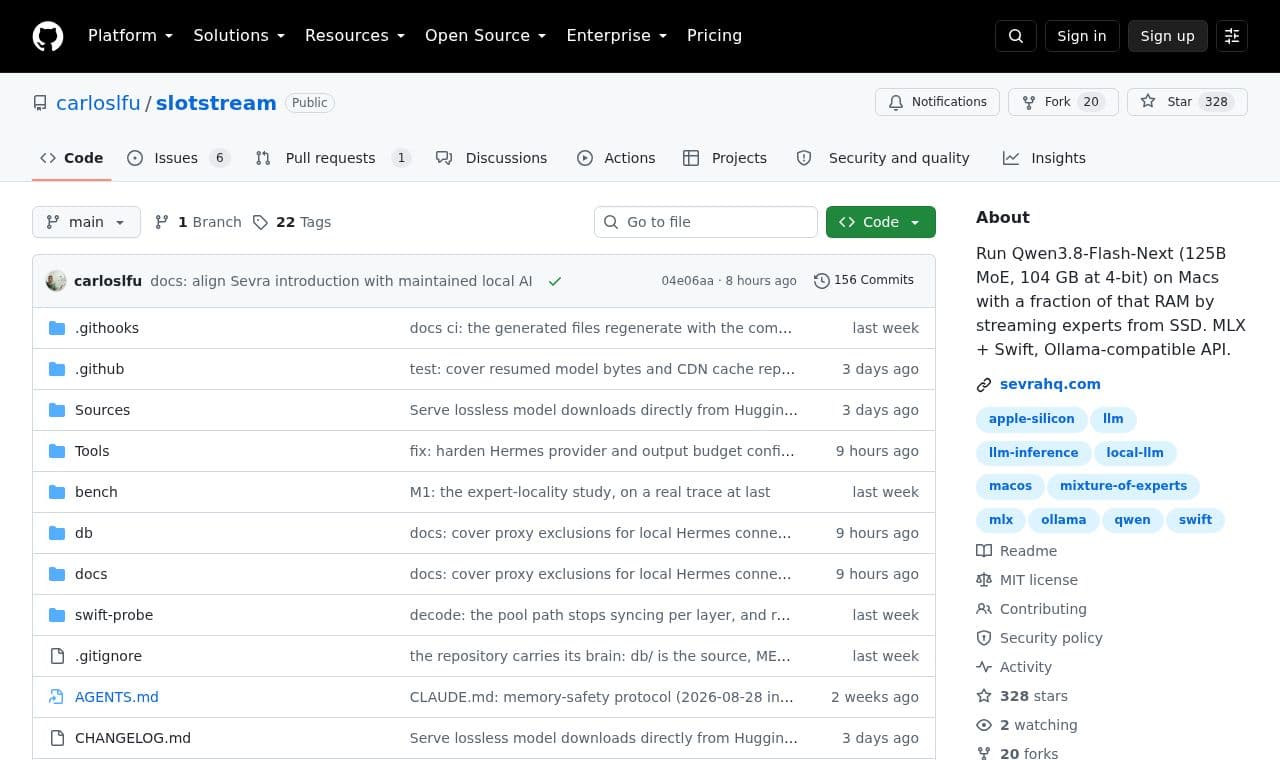The height and width of the screenshot is (760, 1280).
Task: Switch to the Issues tab
Action: tap(178, 158)
